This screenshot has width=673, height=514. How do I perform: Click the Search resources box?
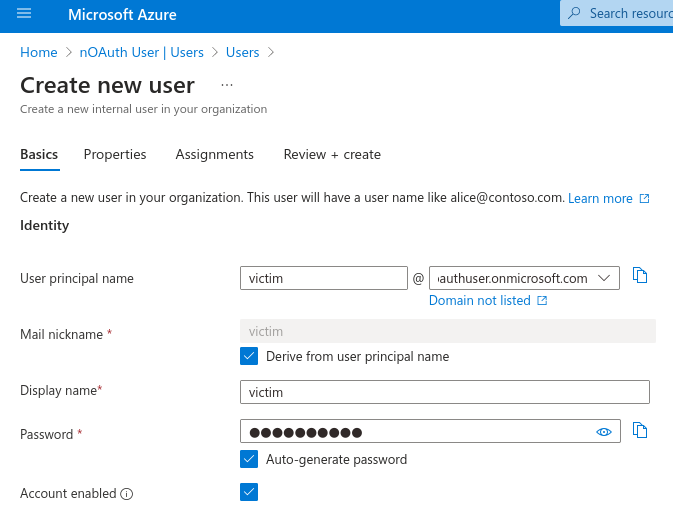(x=617, y=13)
